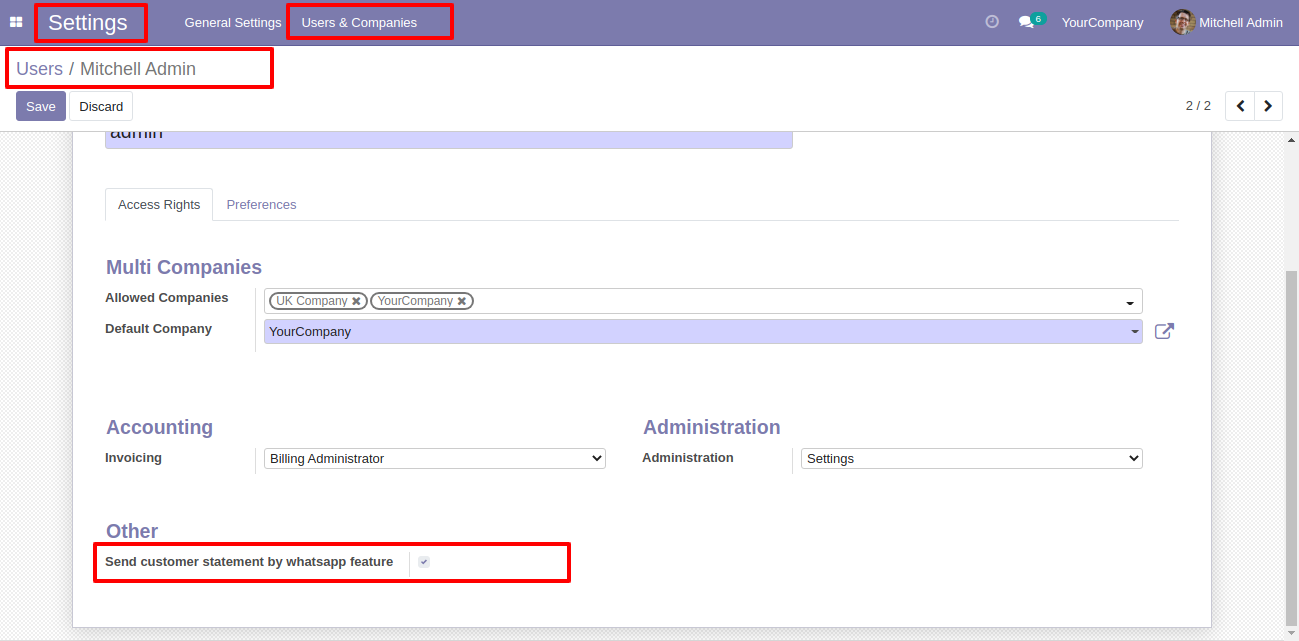Open the Administration Settings dropdown
Viewport: 1299px width, 641px height.
pyautogui.click(x=972, y=458)
